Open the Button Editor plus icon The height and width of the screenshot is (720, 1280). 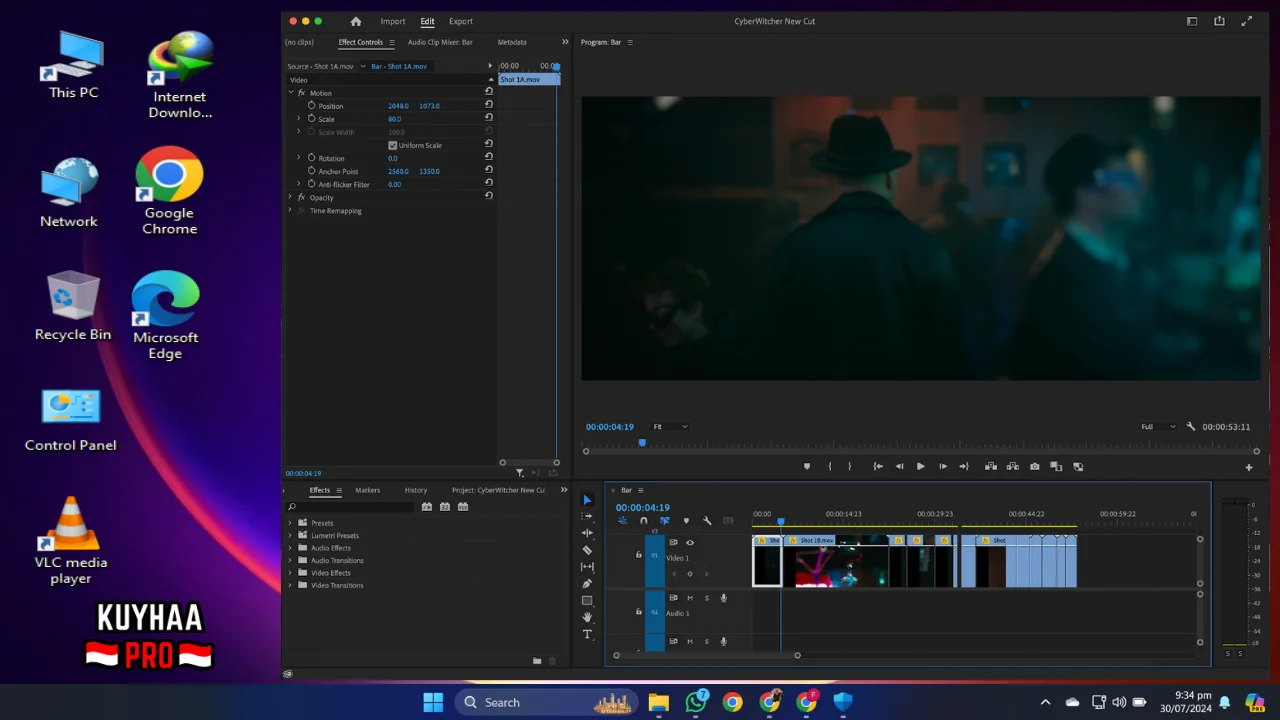1248,467
